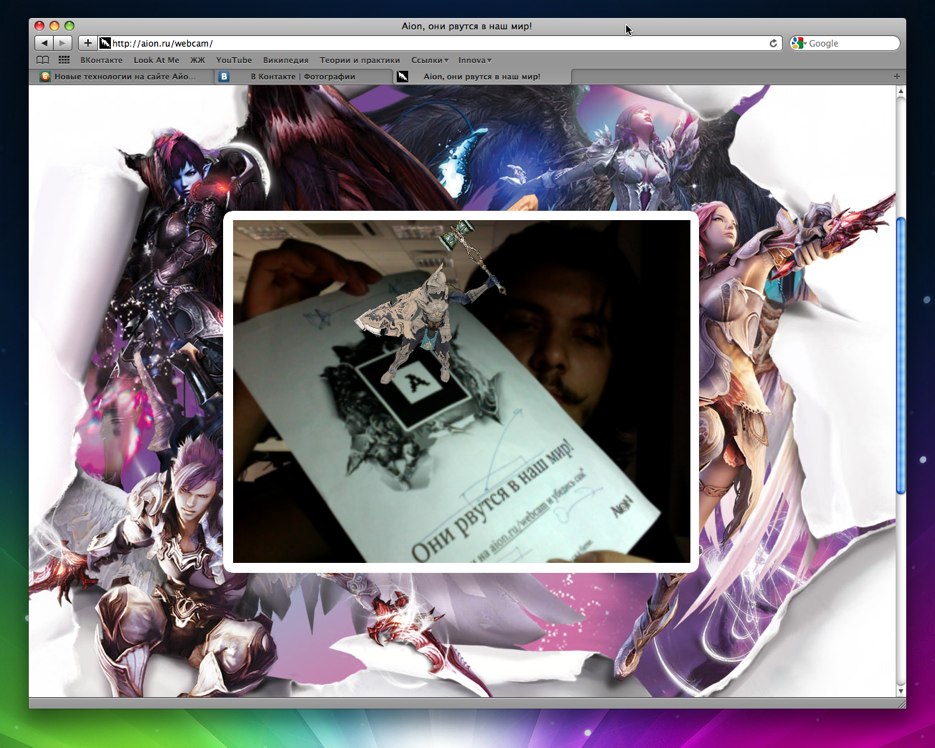Click the vertical scrollbar thumb
Image resolution: width=935 pixels, height=748 pixels.
tap(900, 356)
